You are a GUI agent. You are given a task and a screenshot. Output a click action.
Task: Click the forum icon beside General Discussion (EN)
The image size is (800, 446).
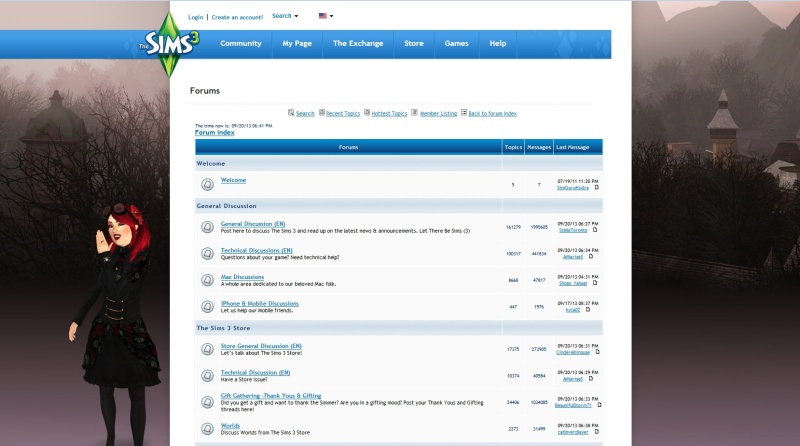[x=207, y=227]
